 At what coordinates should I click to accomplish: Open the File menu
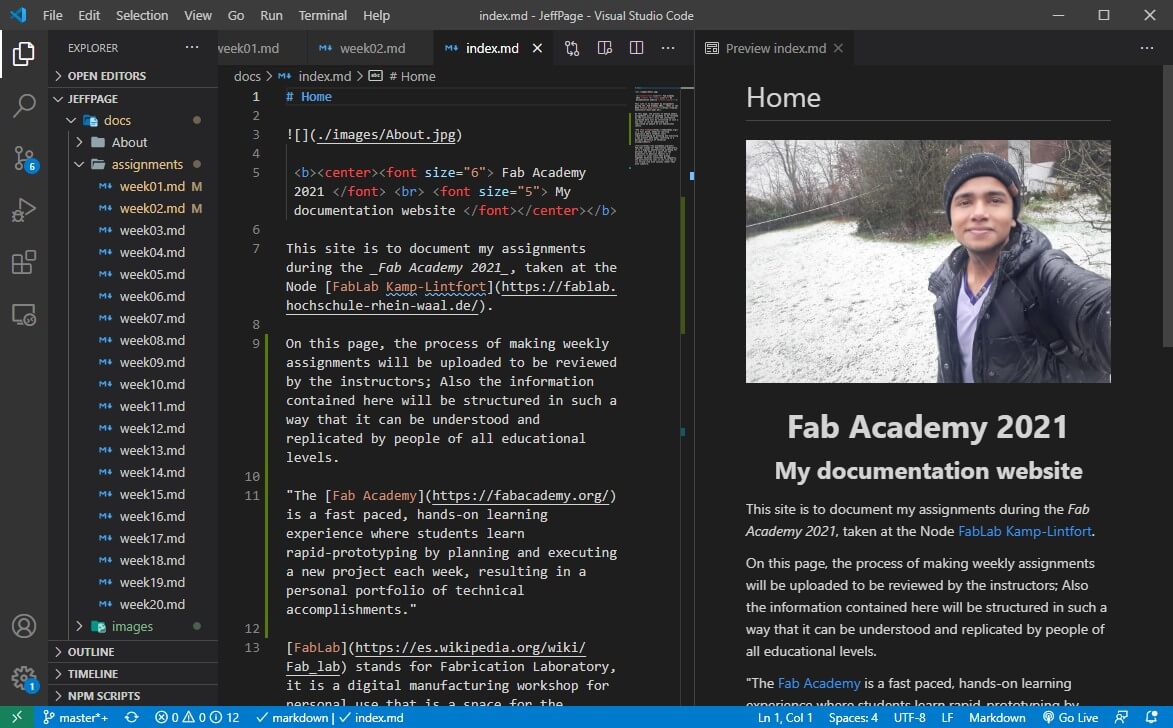(x=52, y=15)
